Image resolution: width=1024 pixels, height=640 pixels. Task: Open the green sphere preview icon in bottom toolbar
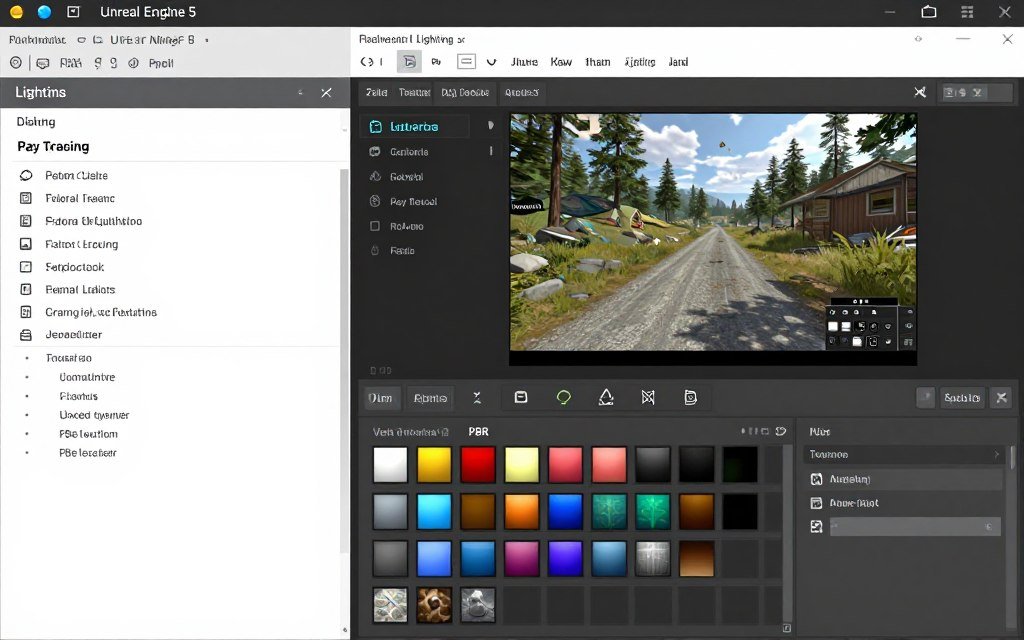pyautogui.click(x=563, y=397)
